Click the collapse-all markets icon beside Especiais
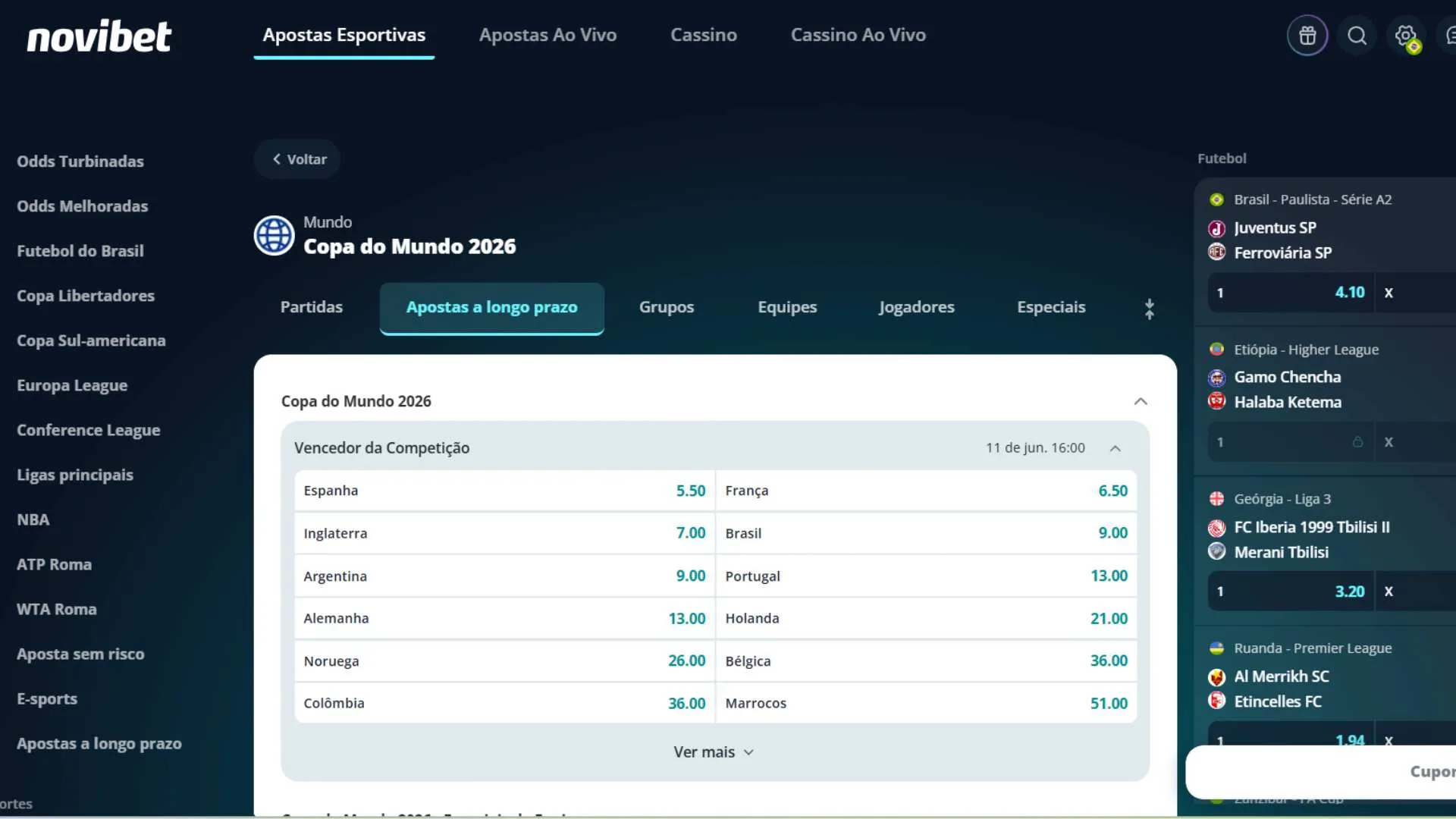 tap(1150, 309)
